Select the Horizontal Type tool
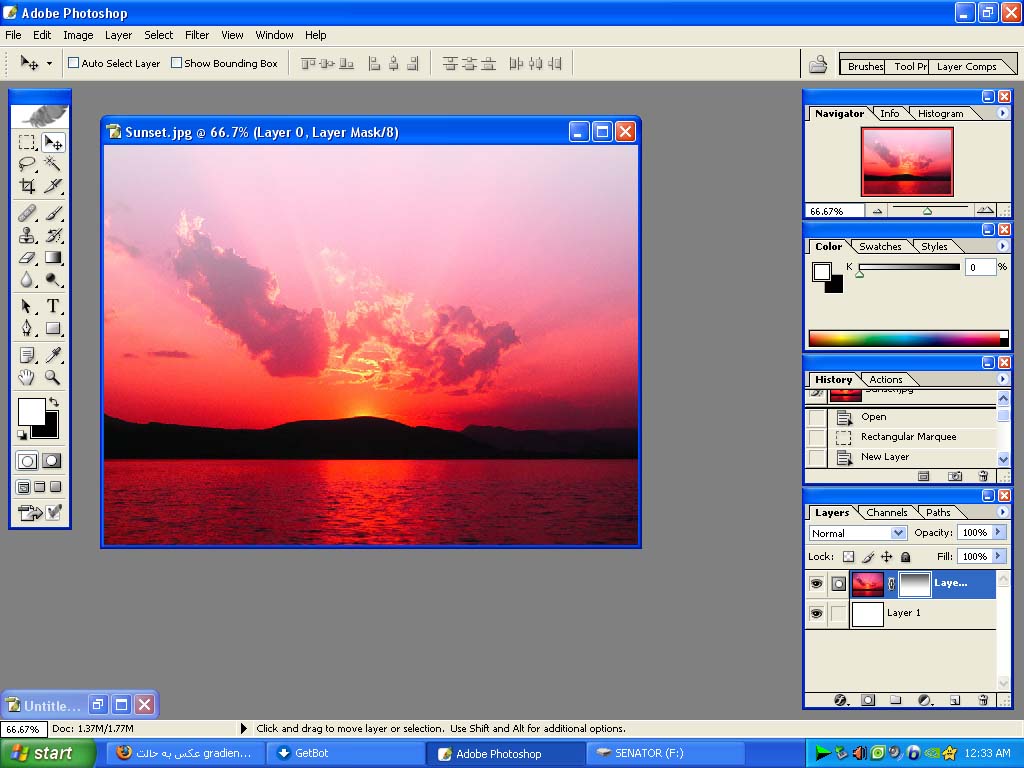This screenshot has width=1024, height=768. (x=52, y=306)
